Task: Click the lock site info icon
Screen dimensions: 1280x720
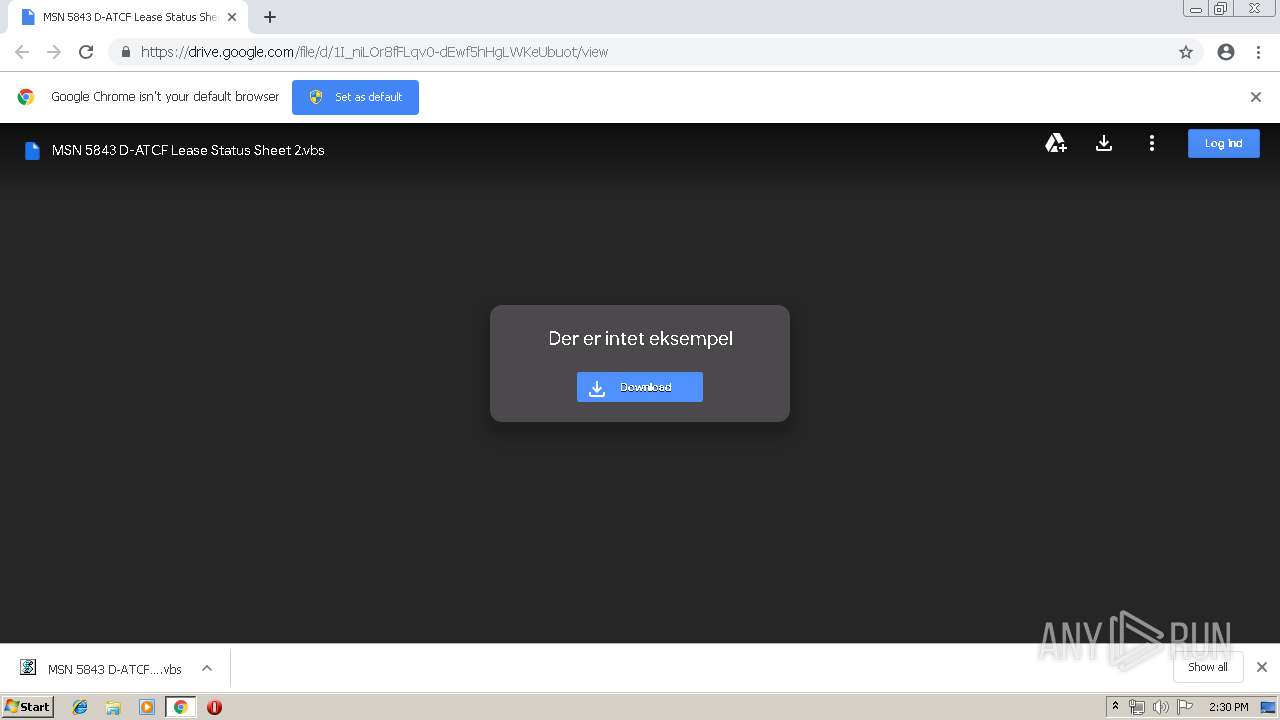Action: pyautogui.click(x=125, y=52)
